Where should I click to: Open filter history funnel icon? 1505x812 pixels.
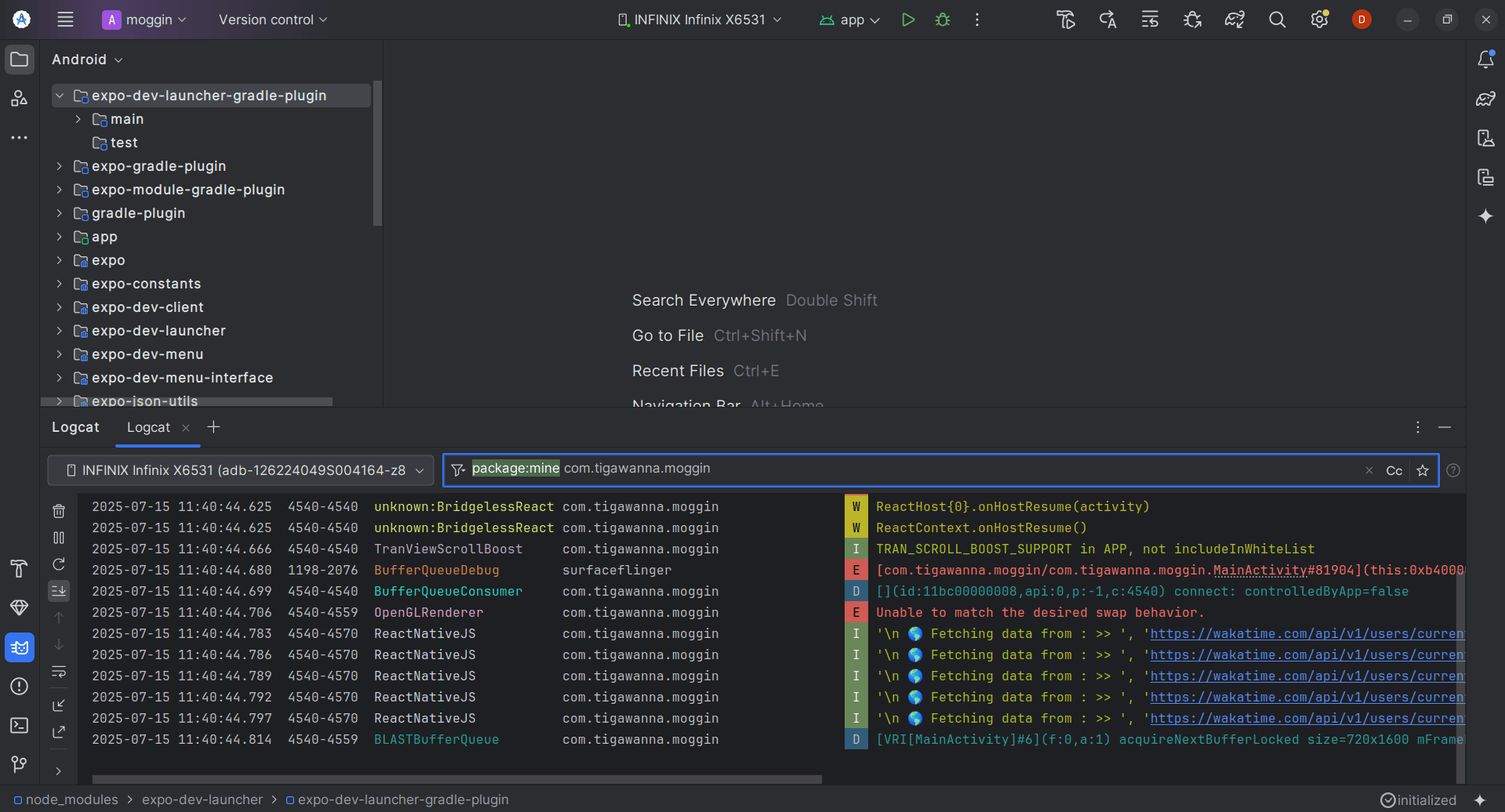tap(458, 469)
